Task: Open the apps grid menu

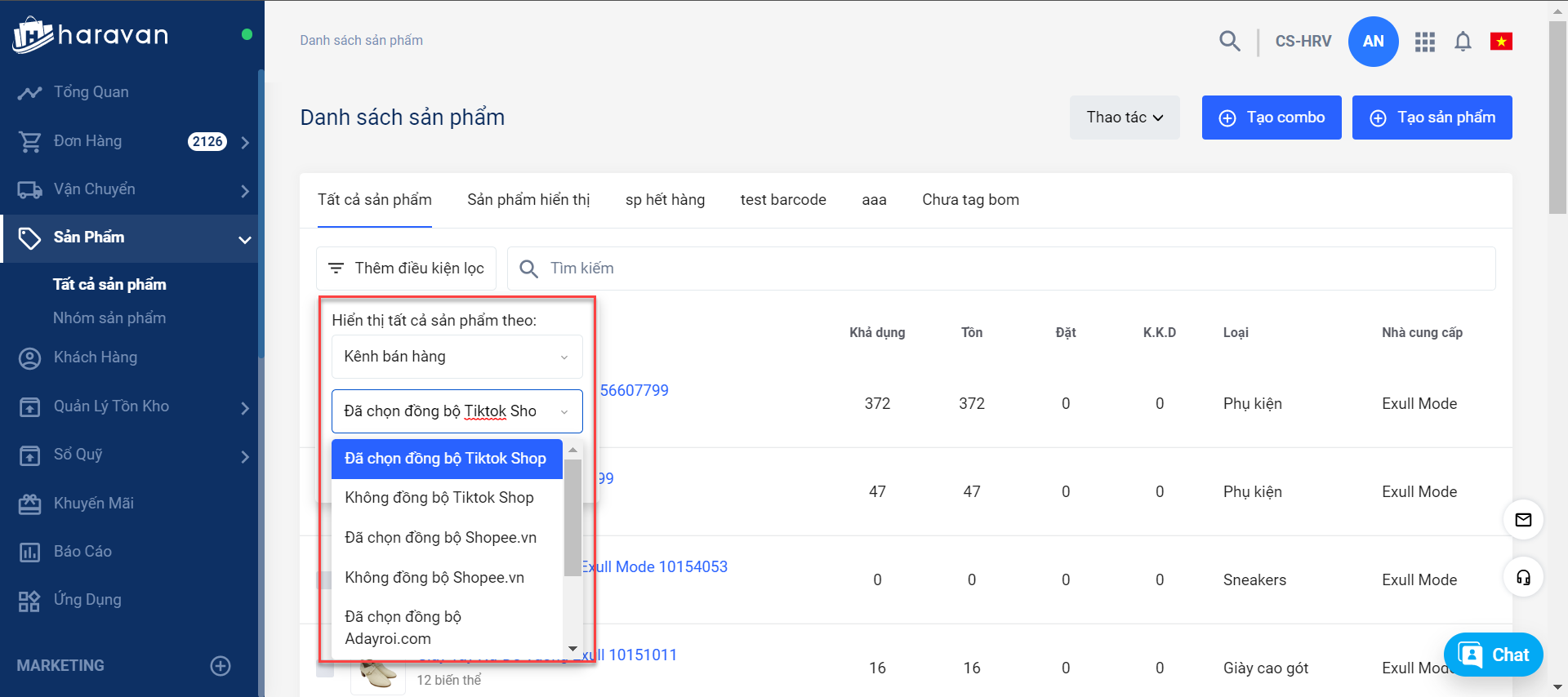Action: pyautogui.click(x=1424, y=42)
